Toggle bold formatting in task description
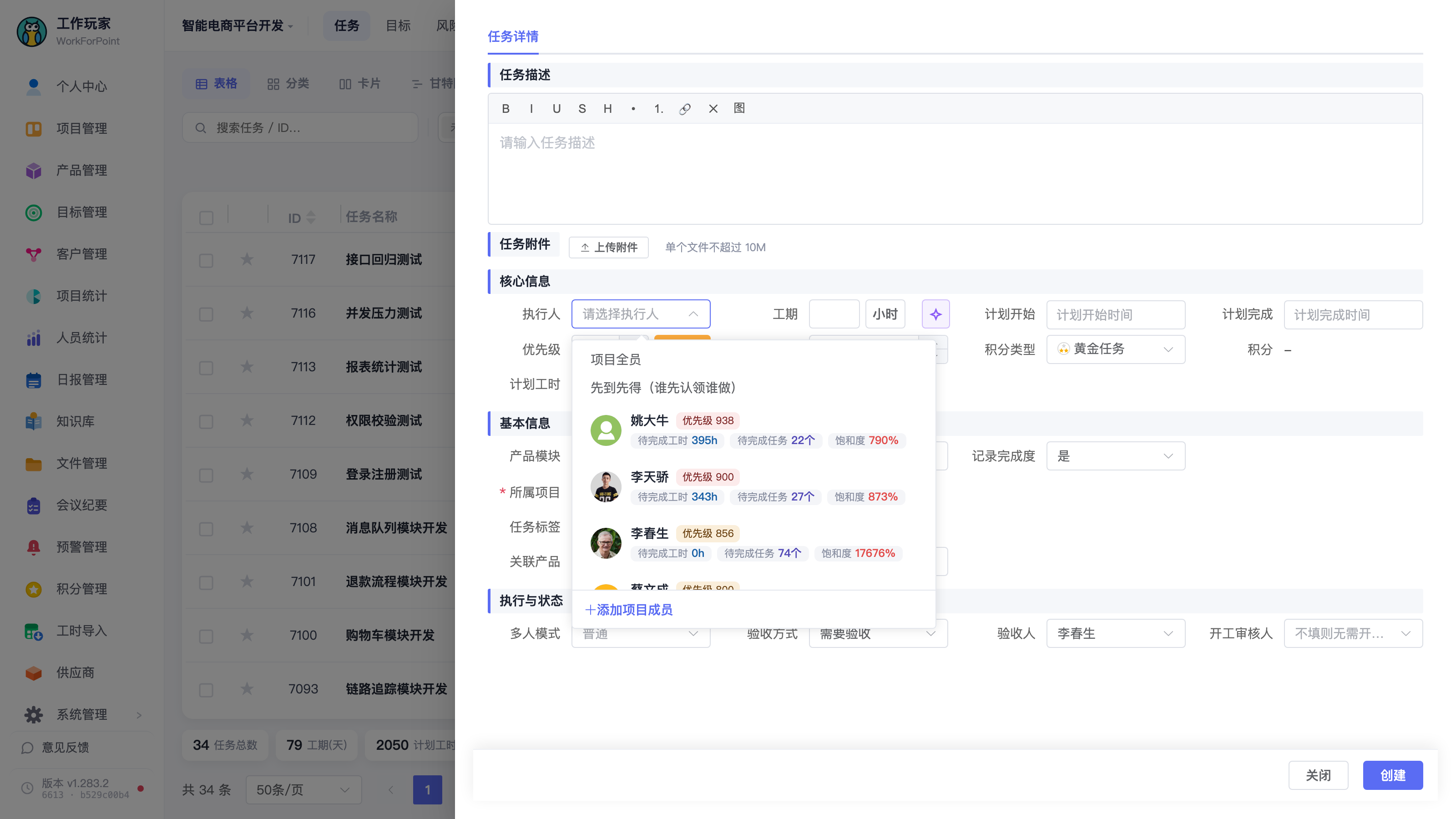The height and width of the screenshot is (819, 1456). [x=506, y=109]
